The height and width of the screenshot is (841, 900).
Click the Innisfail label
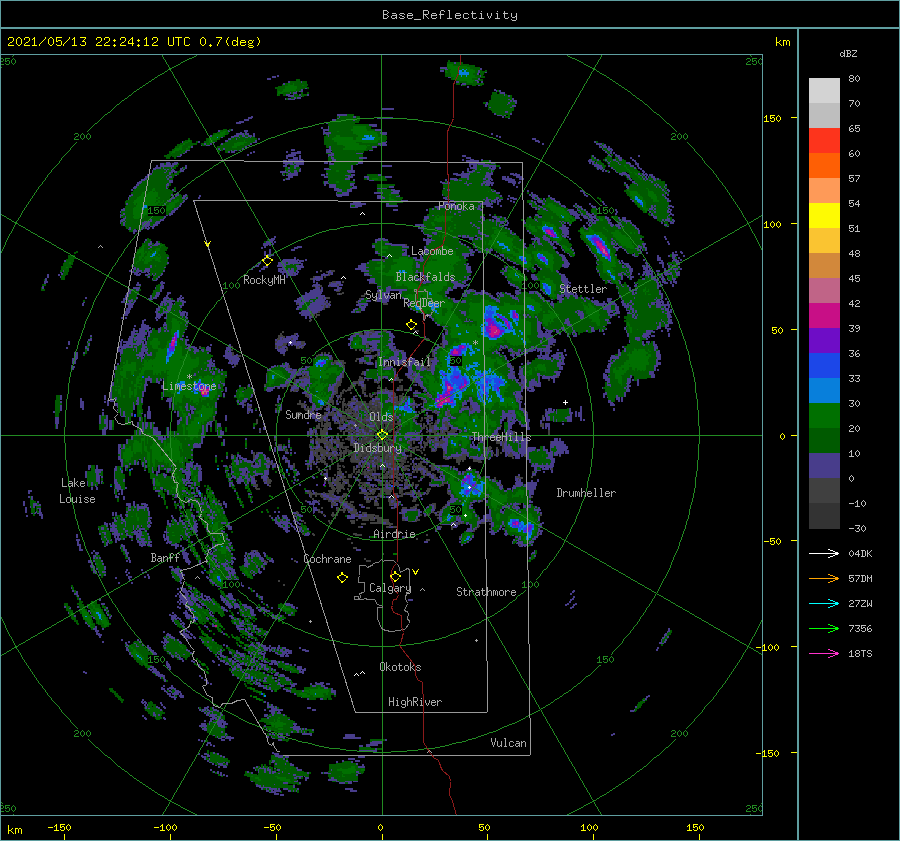[x=404, y=362]
